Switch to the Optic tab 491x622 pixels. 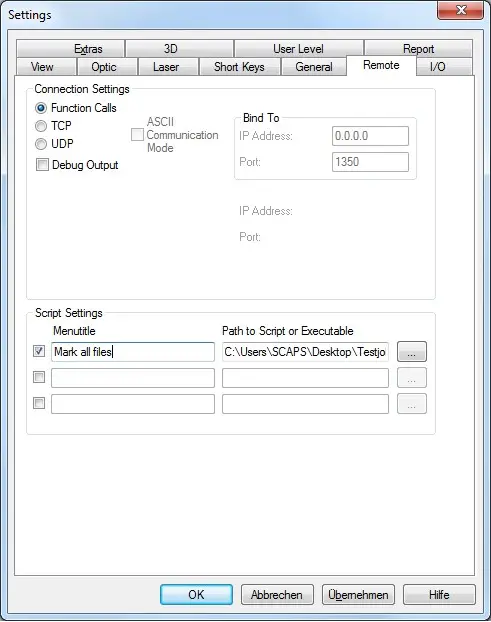coord(107,67)
